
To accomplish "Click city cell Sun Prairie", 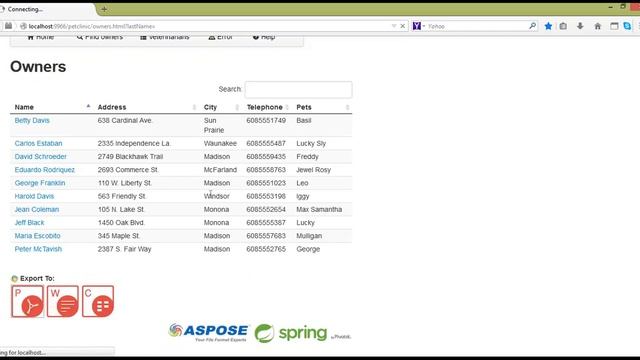I will coord(214,125).
